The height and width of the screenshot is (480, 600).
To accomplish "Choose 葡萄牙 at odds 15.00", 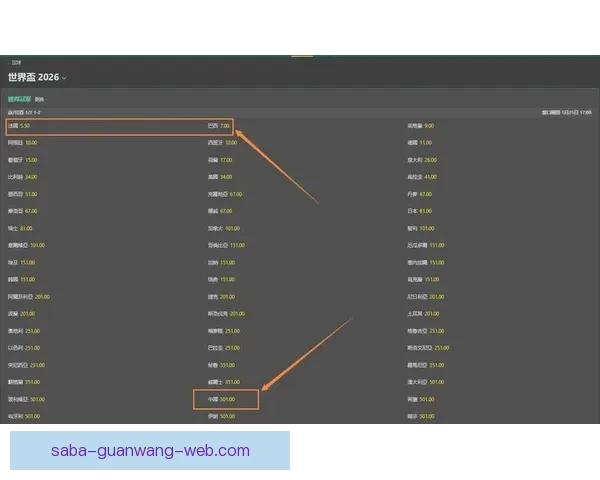I will click(23, 160).
